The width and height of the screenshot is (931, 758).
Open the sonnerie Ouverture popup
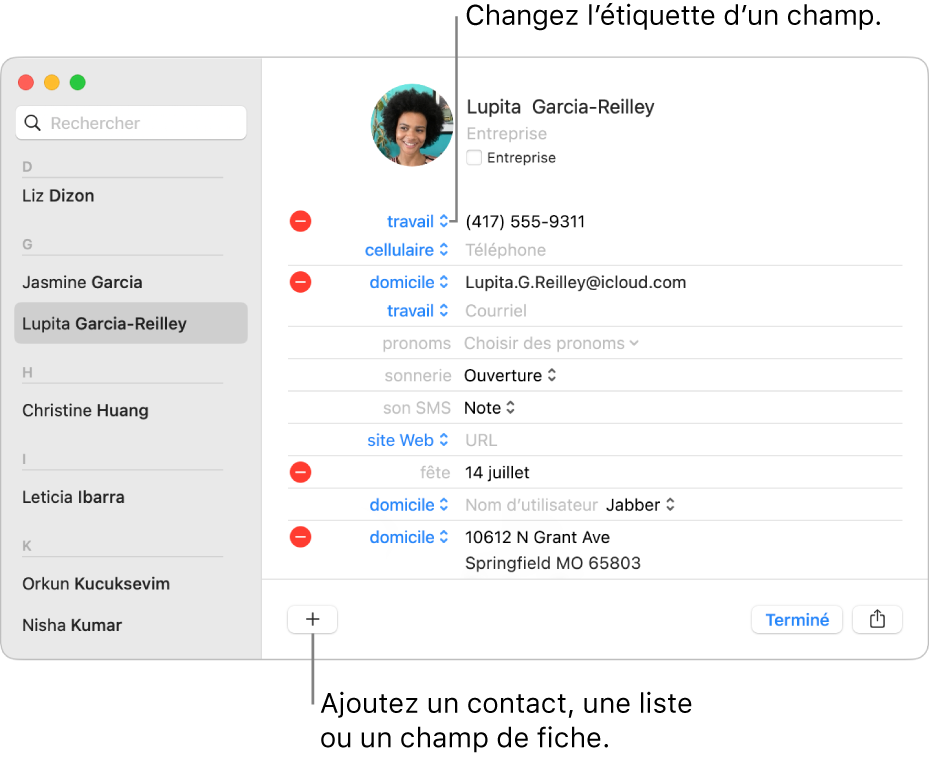(x=510, y=375)
